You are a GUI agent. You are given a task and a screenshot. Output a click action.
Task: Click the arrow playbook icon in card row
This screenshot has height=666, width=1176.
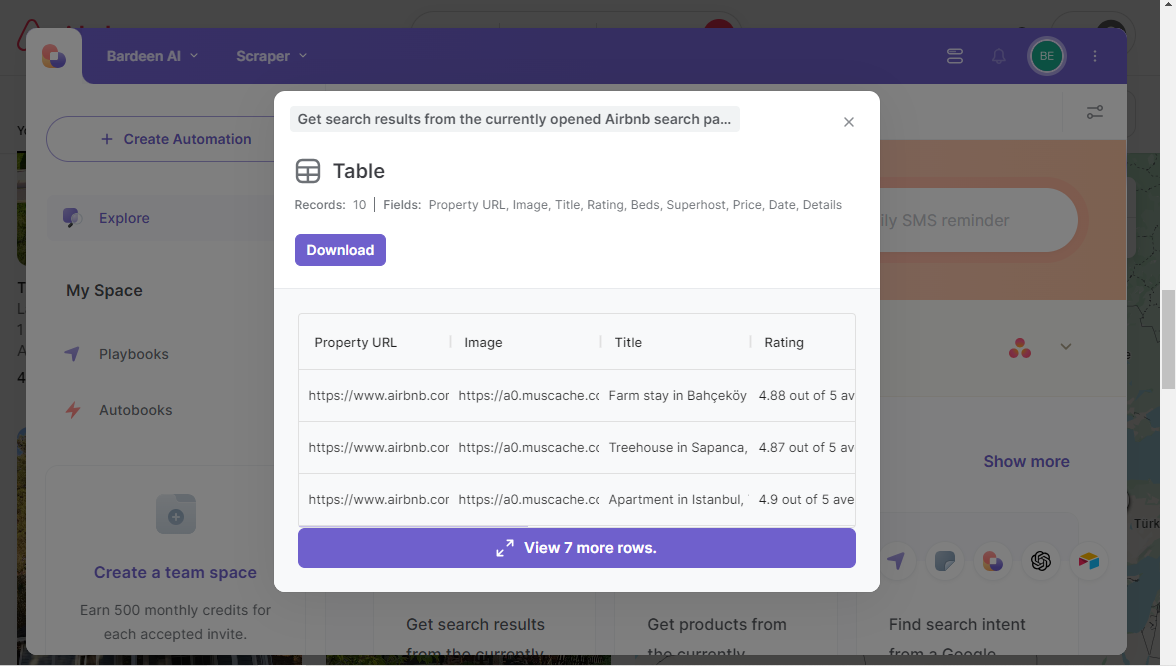pyautogui.click(x=897, y=561)
